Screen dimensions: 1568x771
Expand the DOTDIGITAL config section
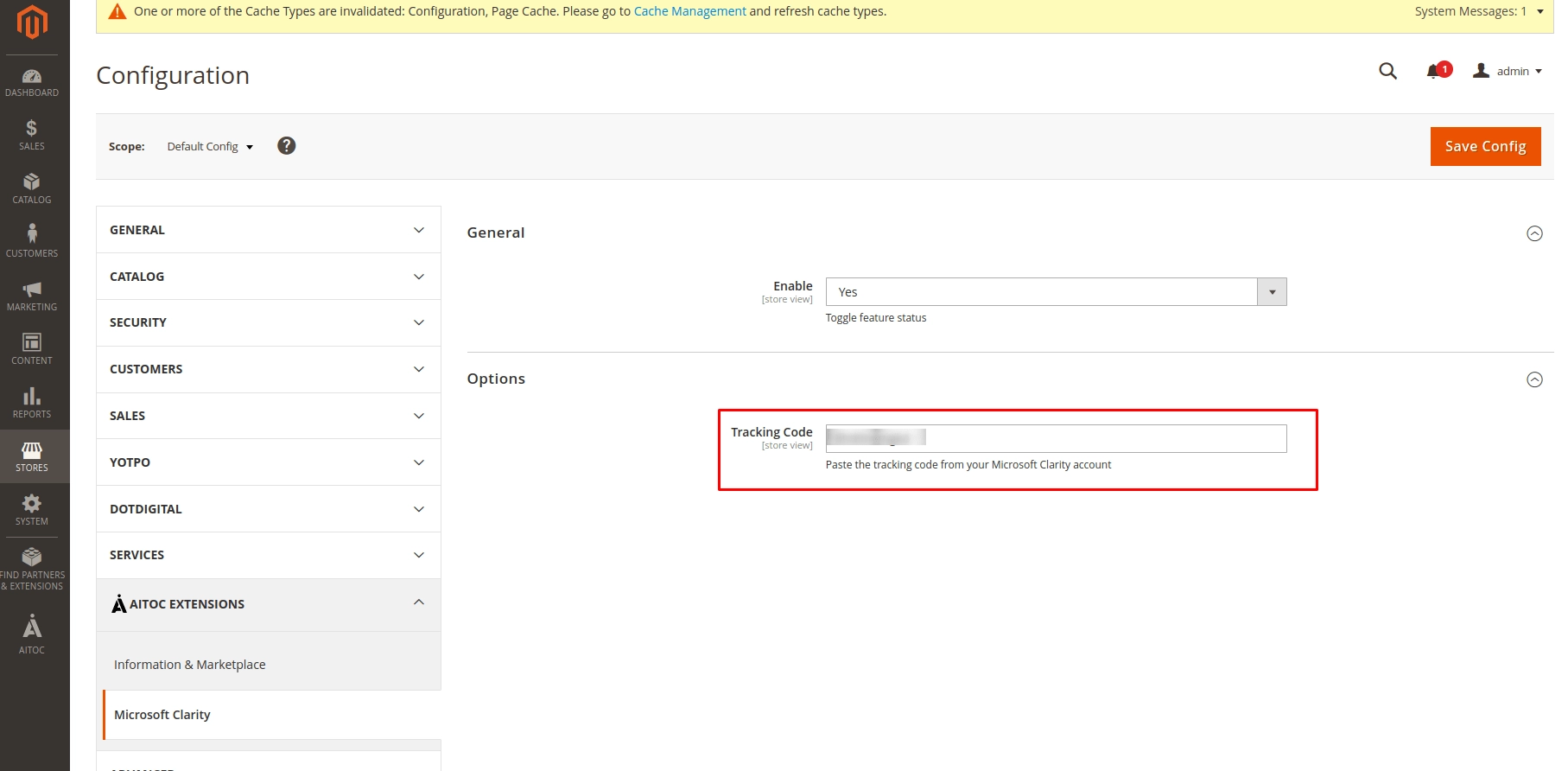click(x=269, y=509)
